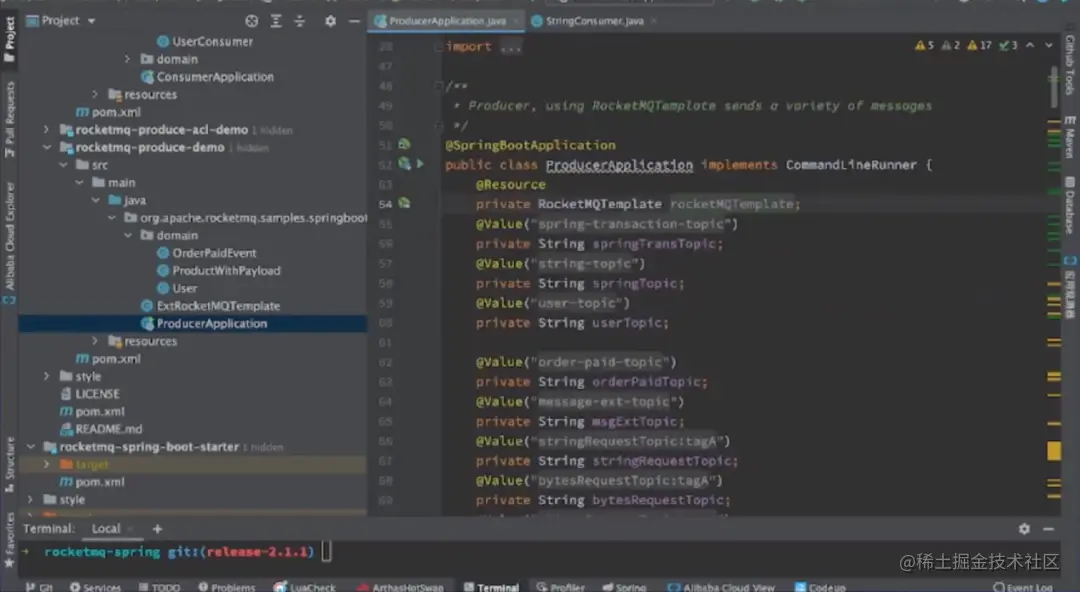Go to previous highlighted error arrow

click(1030, 45)
